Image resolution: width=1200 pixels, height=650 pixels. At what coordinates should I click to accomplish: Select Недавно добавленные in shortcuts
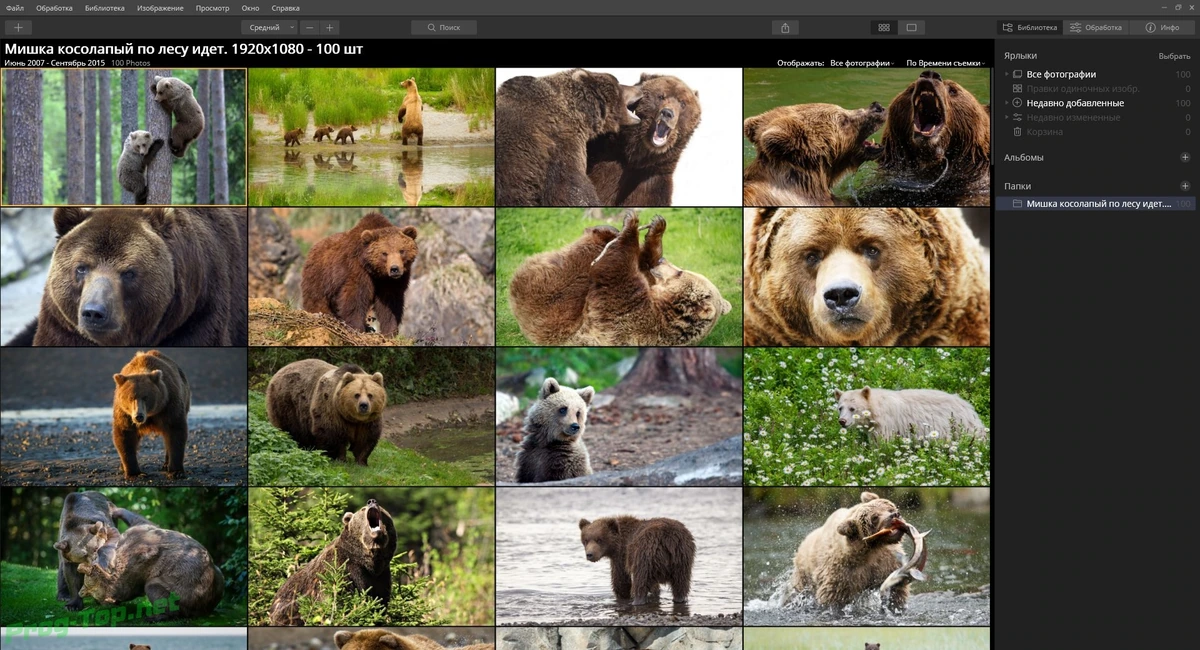[1075, 103]
